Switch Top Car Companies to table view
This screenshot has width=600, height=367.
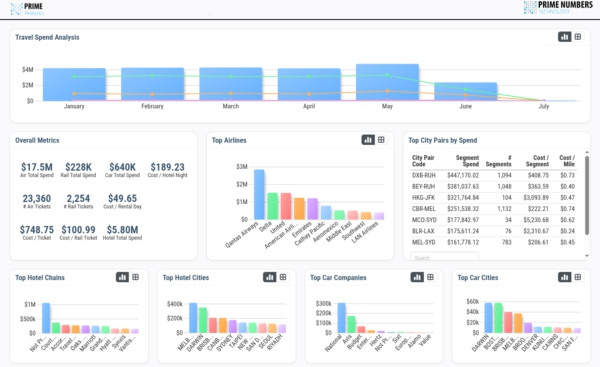click(430, 277)
